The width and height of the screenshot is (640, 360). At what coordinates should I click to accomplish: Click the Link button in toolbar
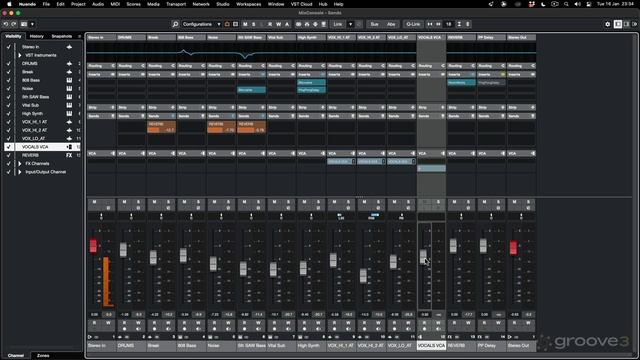click(x=338, y=24)
